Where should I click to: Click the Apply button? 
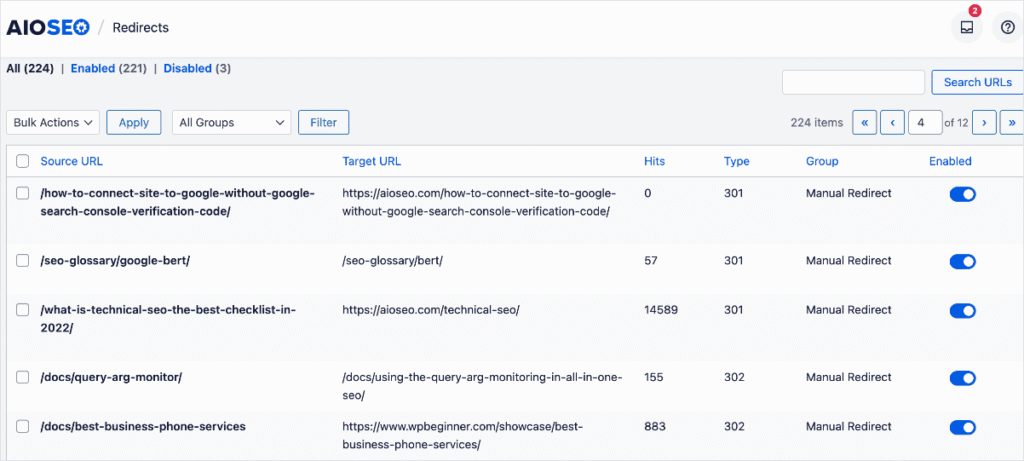(133, 122)
